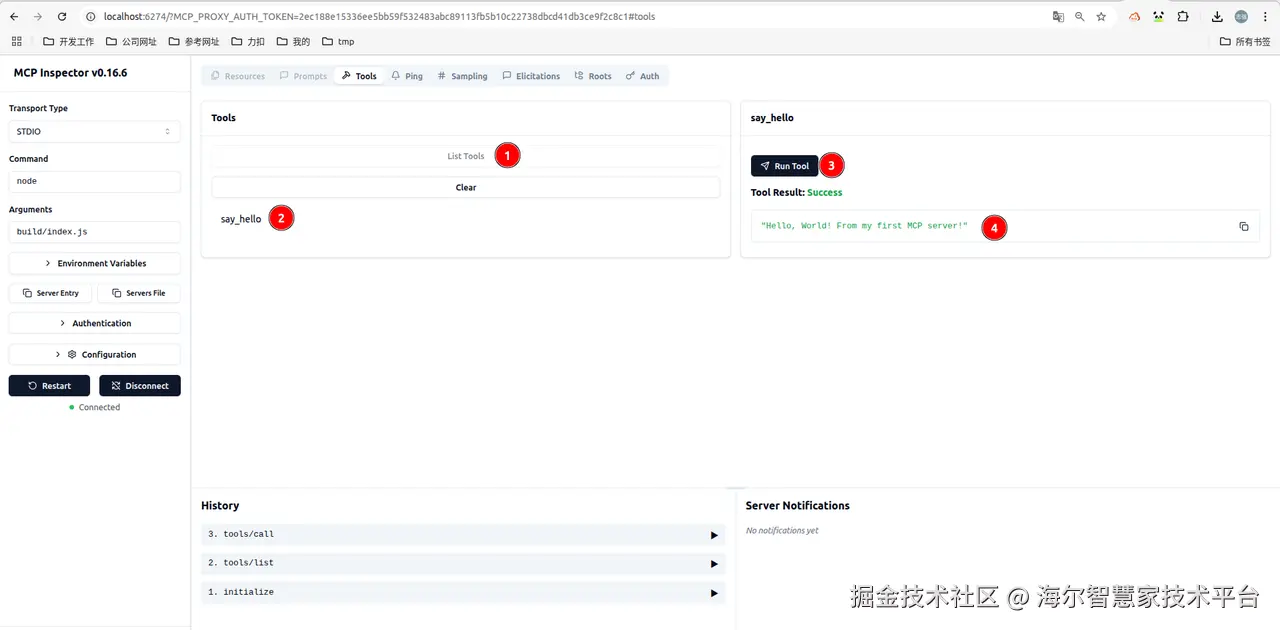Screen dimensions: 1280x630
Task: Expand the Authentication section
Action: click(x=94, y=323)
